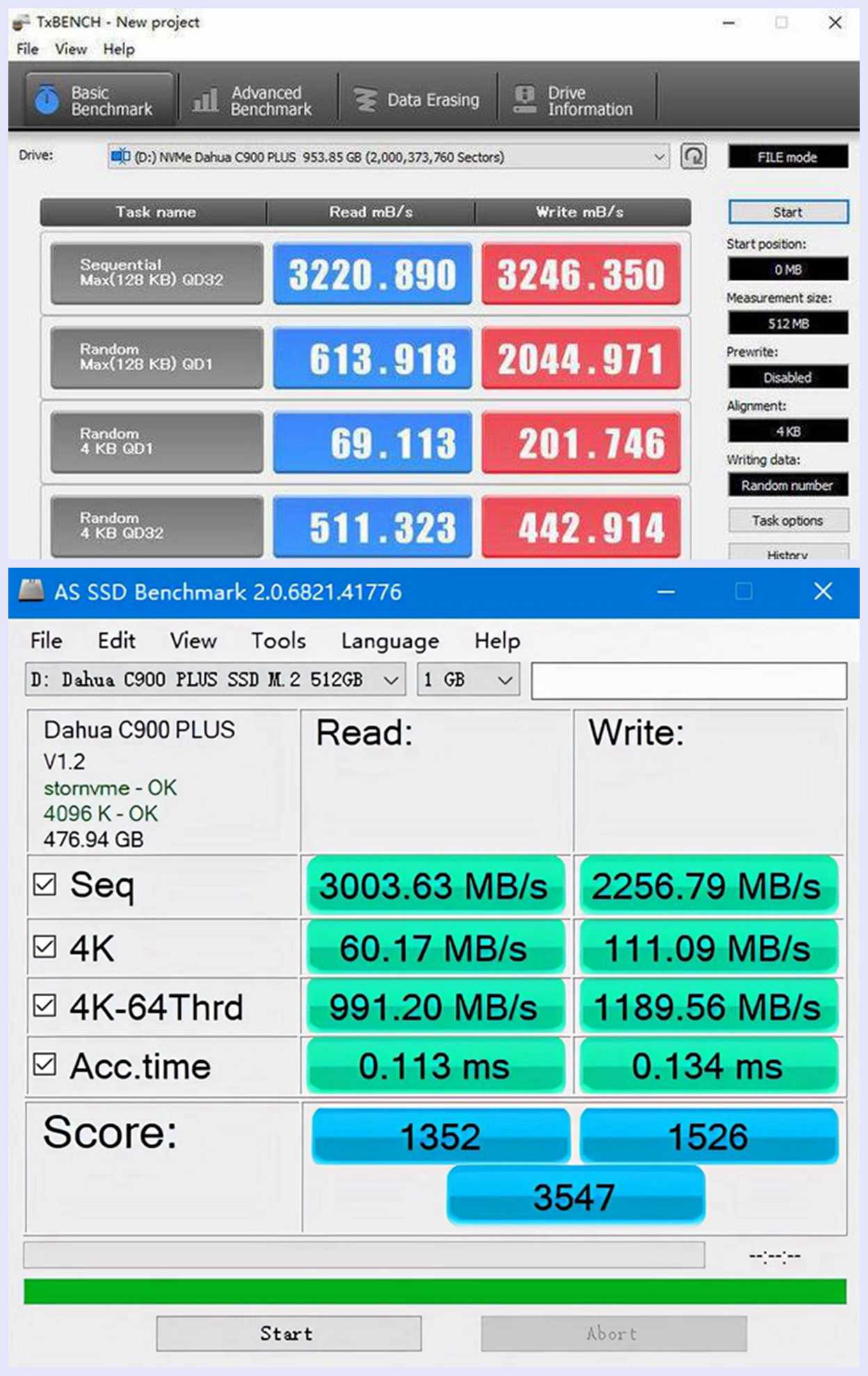Change the Start position 0 MB setting
868x1376 pixels.
pos(788,269)
